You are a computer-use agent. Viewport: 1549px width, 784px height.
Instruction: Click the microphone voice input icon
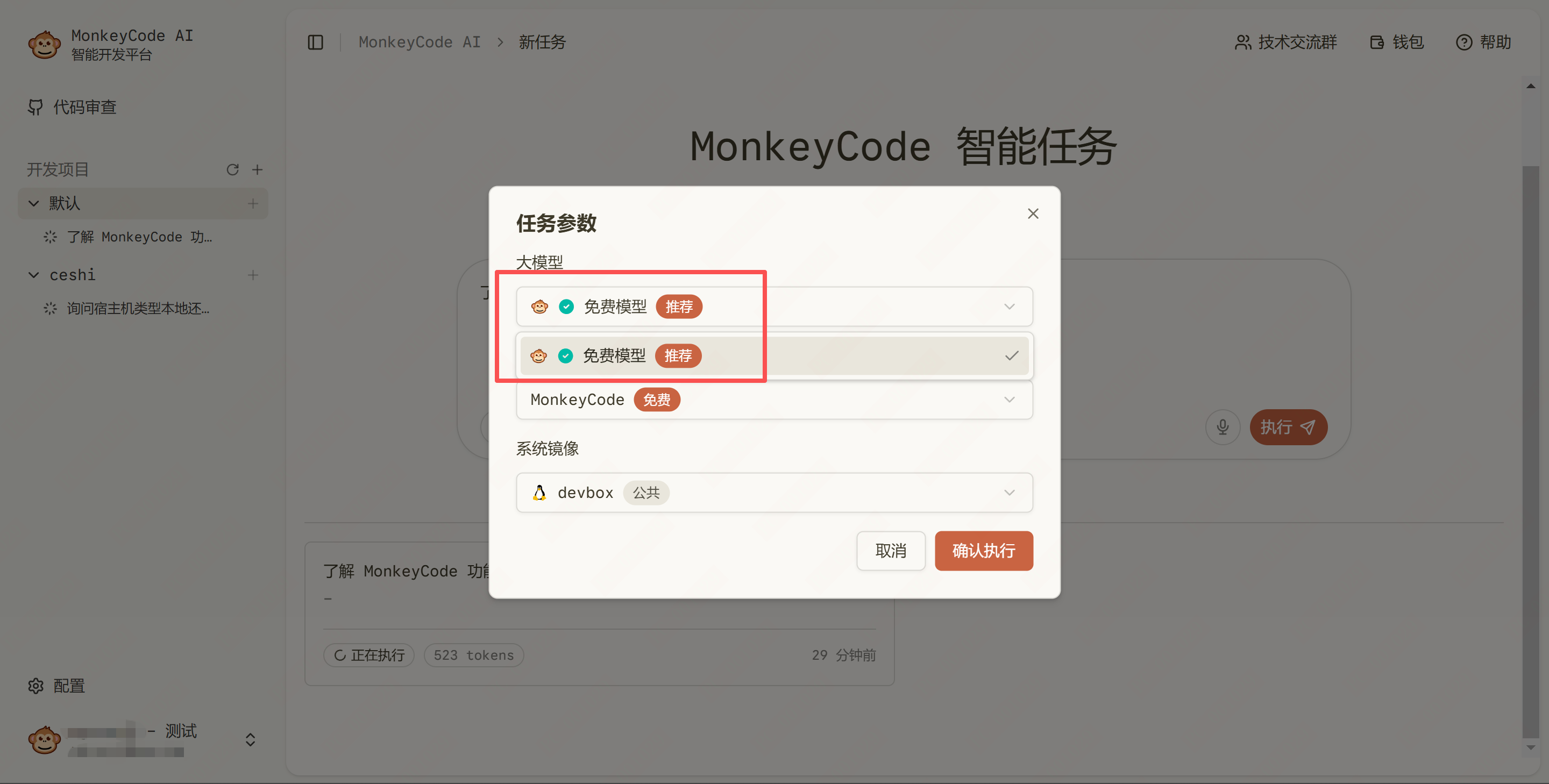pos(1222,427)
